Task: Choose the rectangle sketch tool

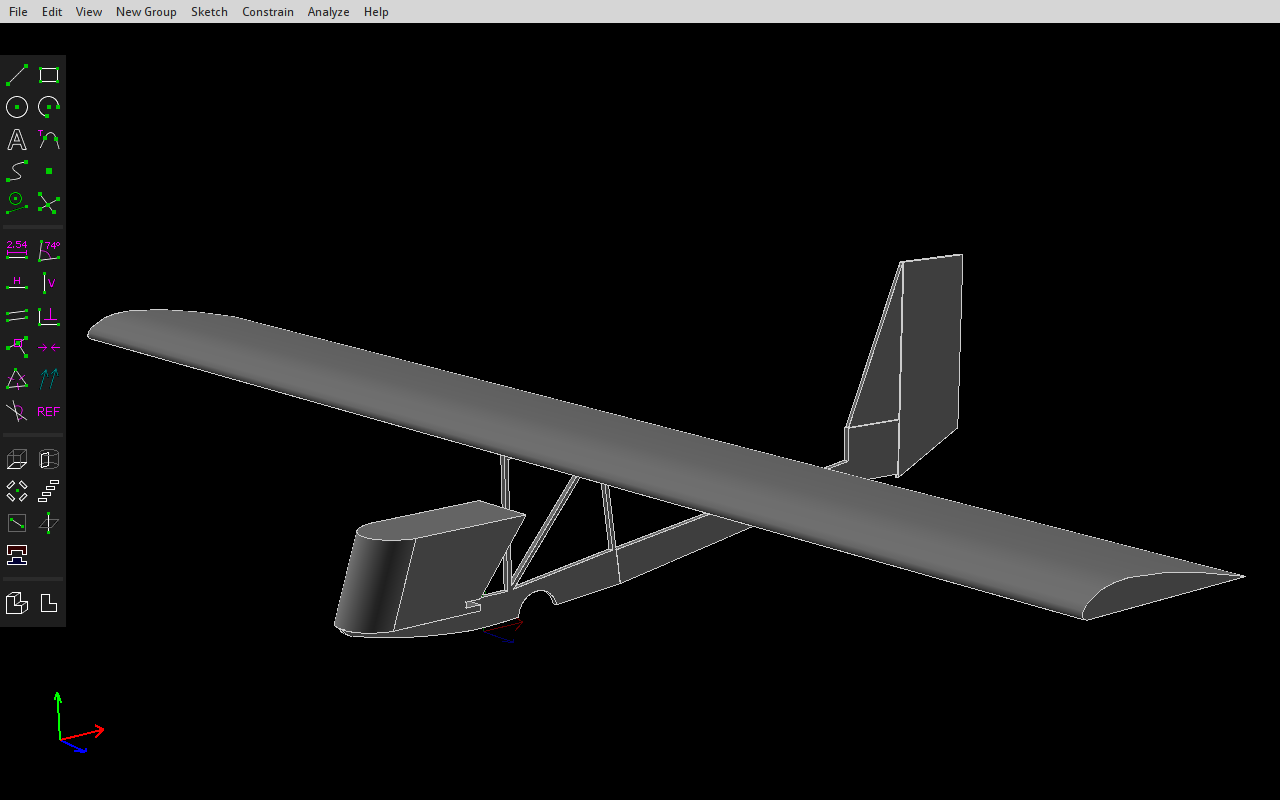Action: tap(48, 75)
